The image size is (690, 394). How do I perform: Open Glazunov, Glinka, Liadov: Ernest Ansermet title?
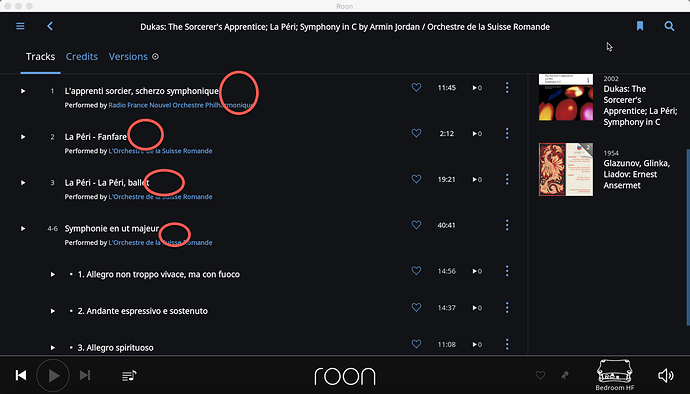tap(636, 174)
